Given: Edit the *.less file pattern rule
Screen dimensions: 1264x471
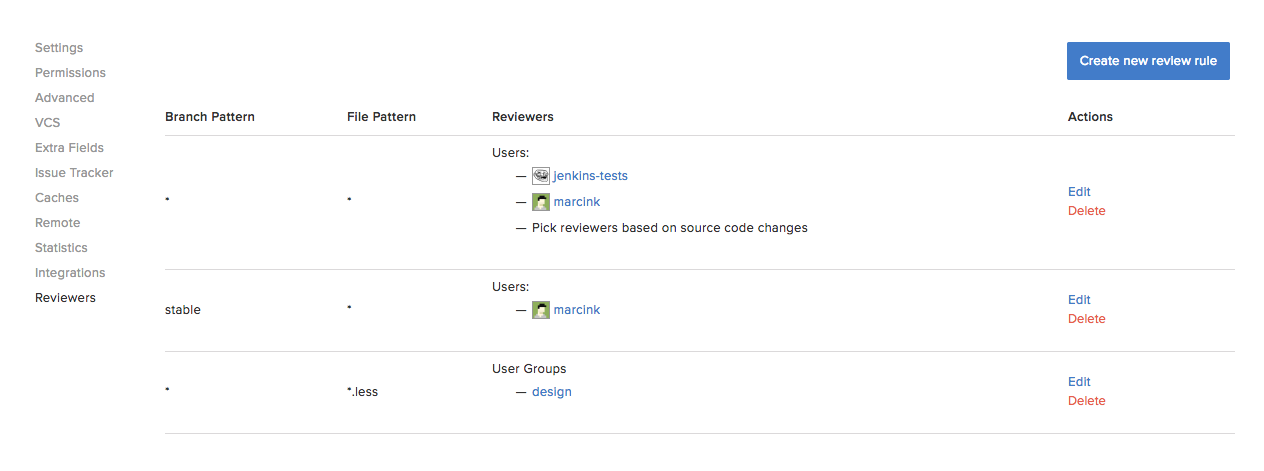Looking at the screenshot, I should click(1079, 382).
